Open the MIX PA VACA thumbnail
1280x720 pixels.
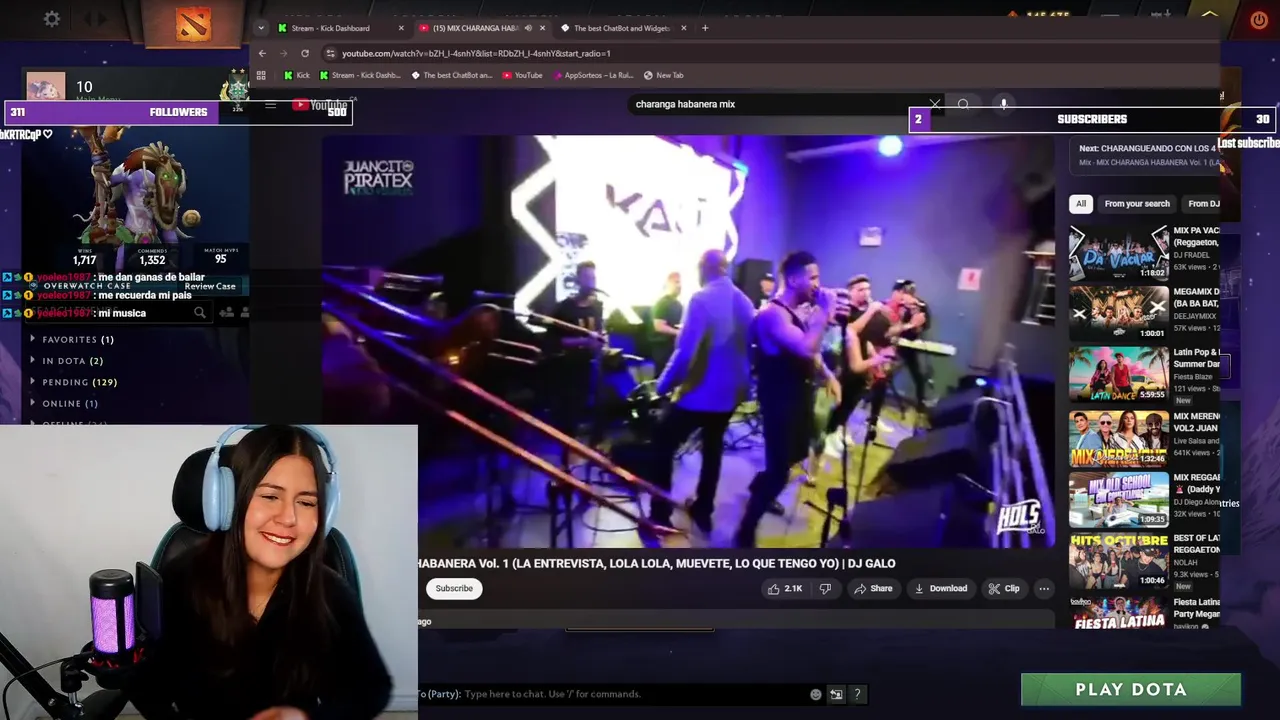pyautogui.click(x=1118, y=252)
